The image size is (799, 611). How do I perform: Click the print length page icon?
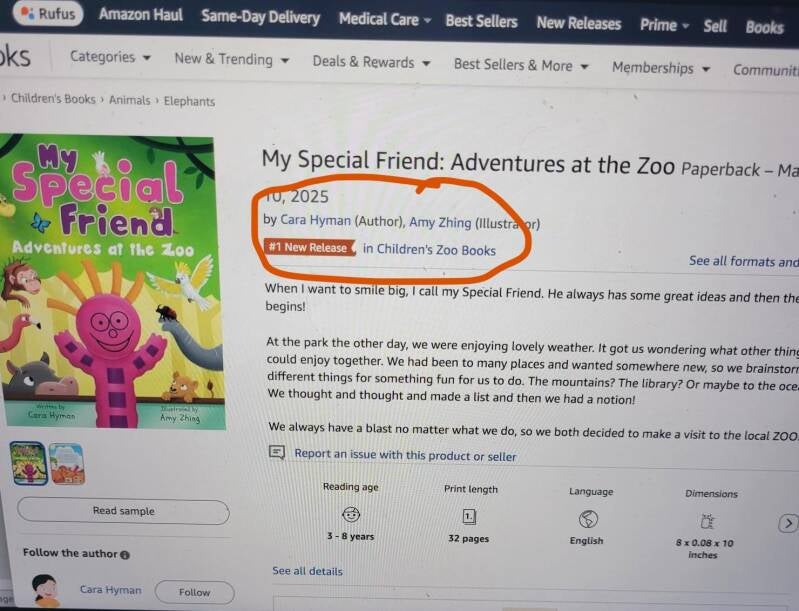coord(469,516)
